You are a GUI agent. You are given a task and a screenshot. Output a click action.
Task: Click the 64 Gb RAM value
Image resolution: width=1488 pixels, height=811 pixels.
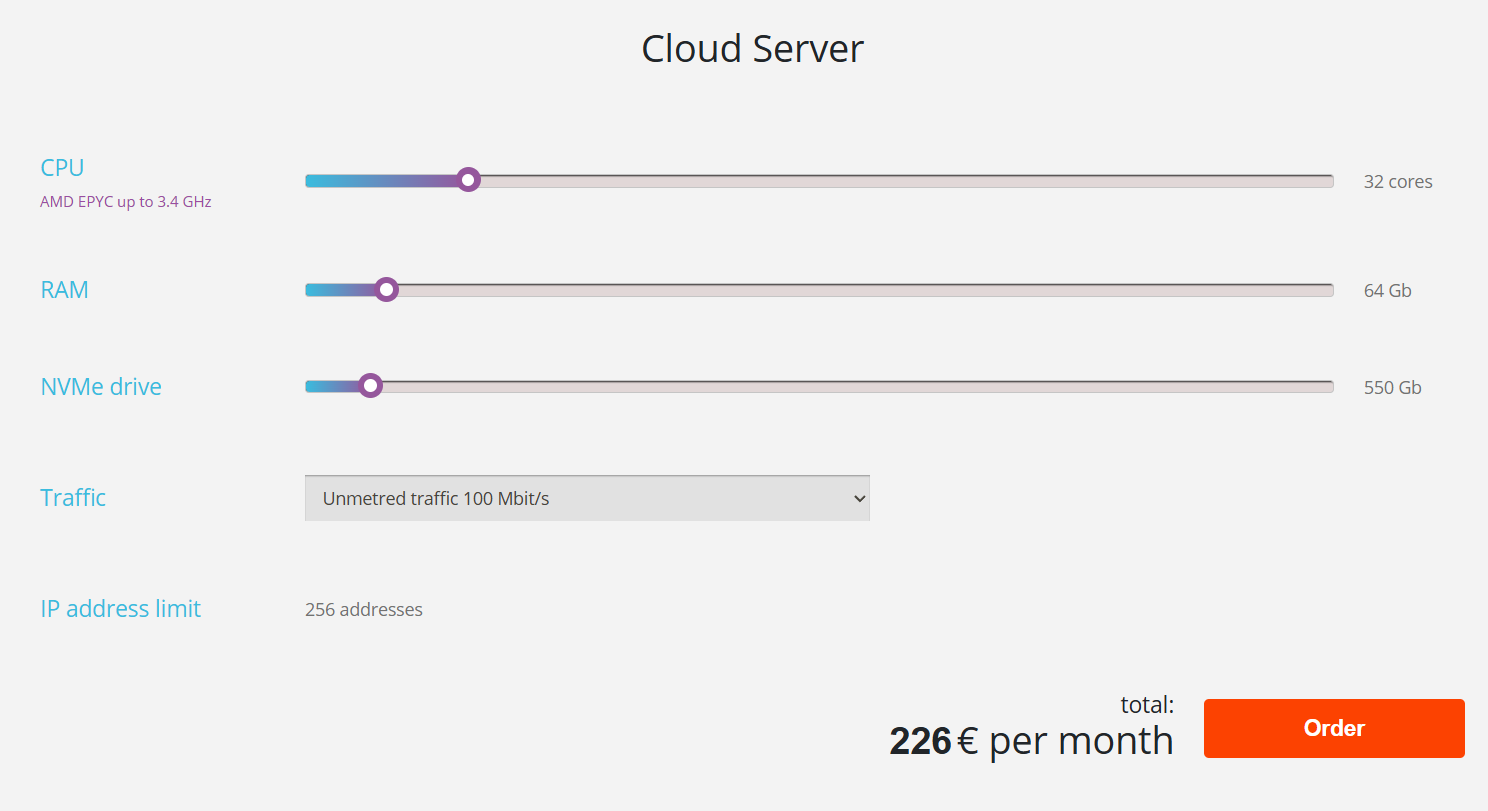[x=1387, y=291]
